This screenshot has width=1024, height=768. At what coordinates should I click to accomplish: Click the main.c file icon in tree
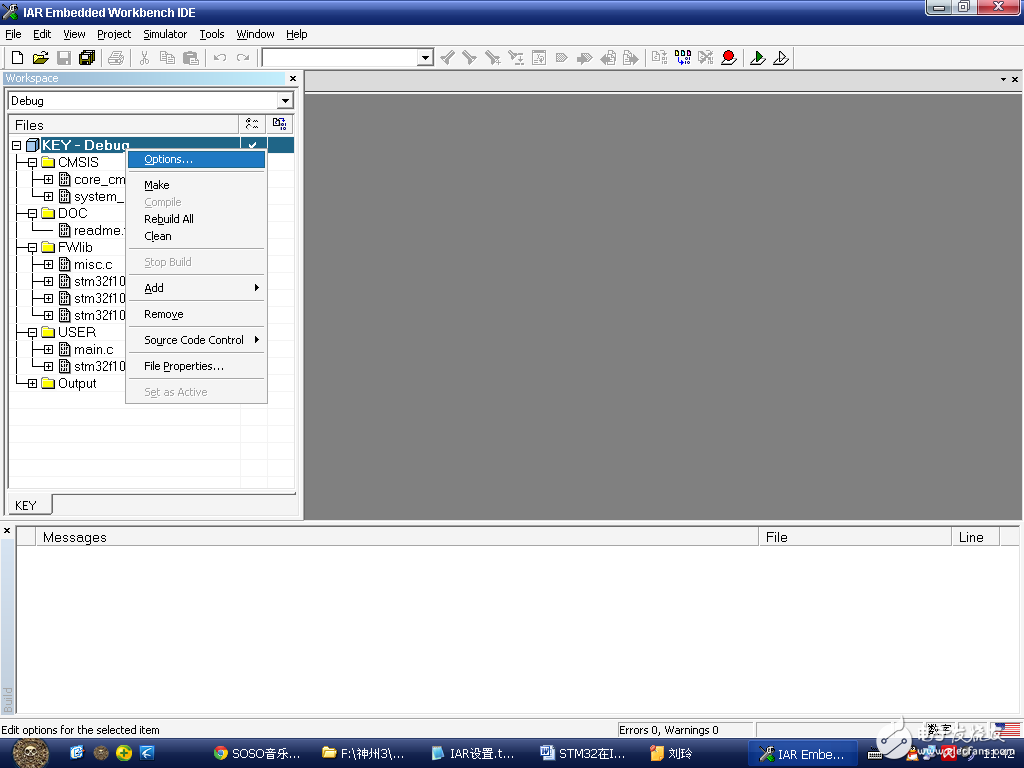(65, 349)
